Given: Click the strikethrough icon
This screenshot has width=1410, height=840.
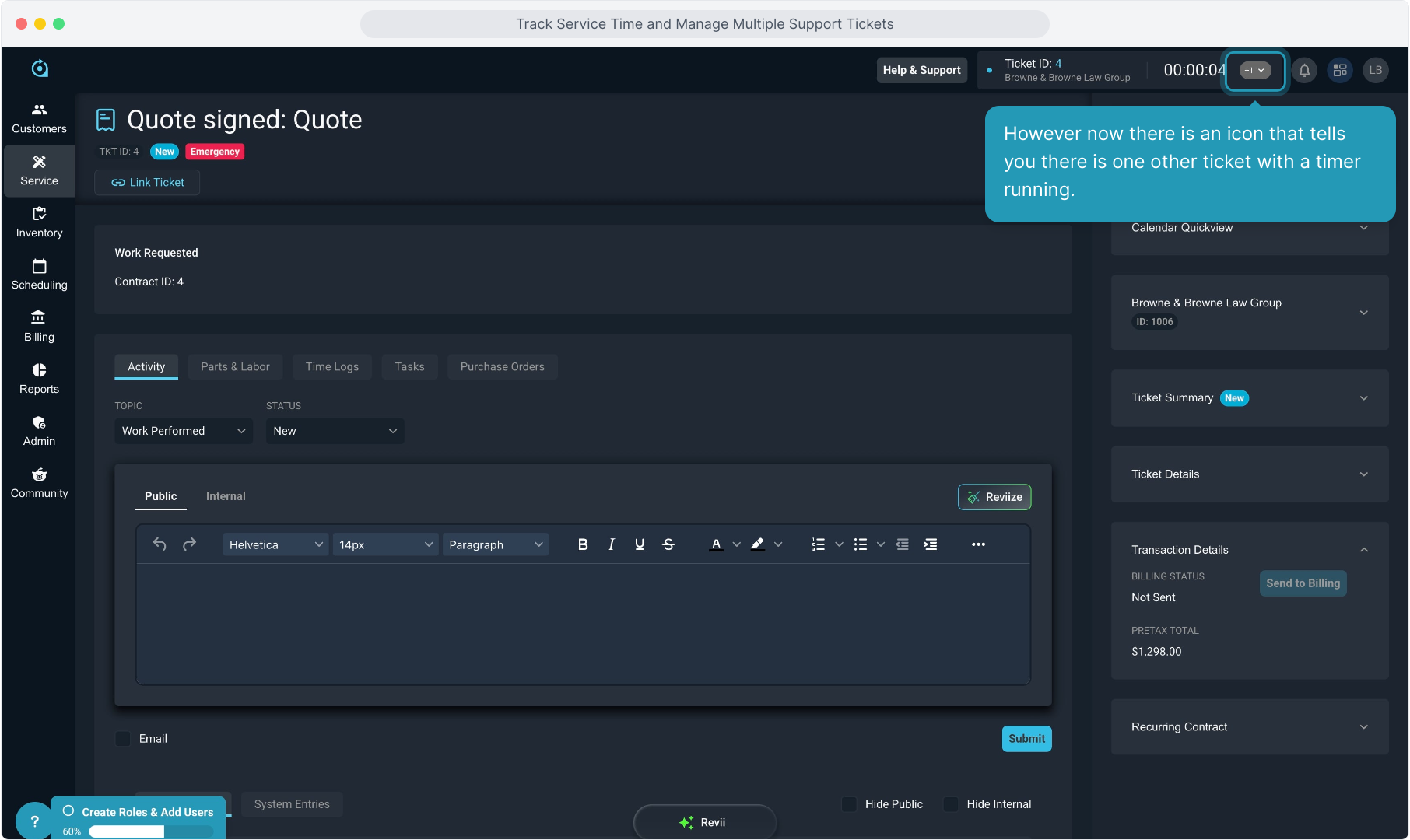Looking at the screenshot, I should pos(668,544).
